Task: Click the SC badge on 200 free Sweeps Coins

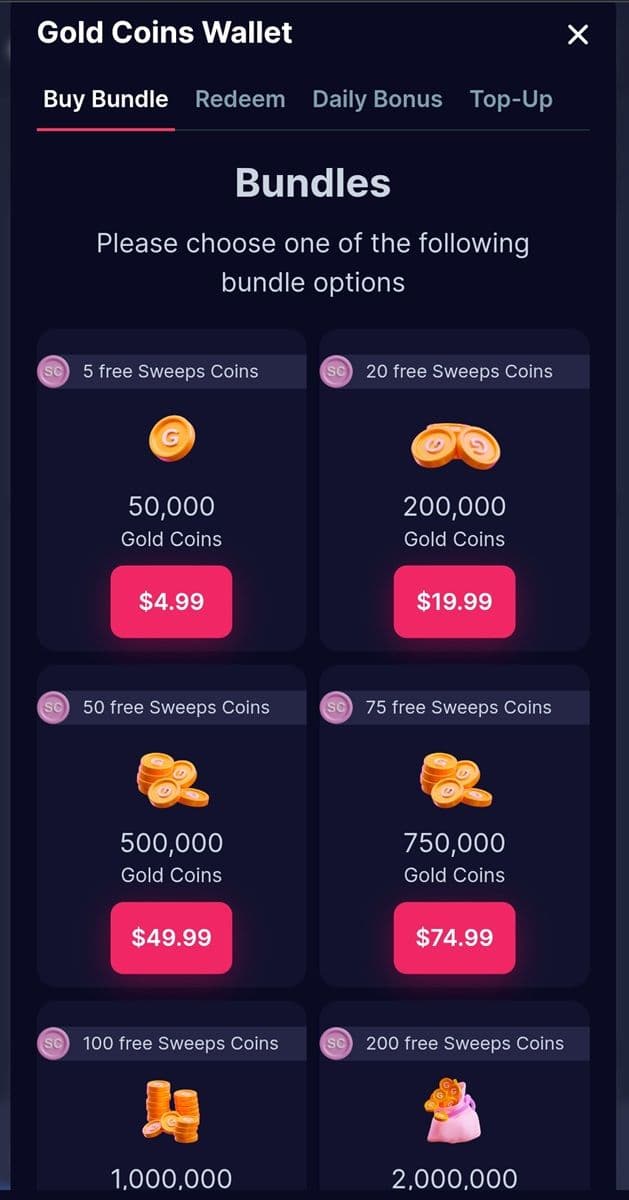Action: pos(337,1043)
